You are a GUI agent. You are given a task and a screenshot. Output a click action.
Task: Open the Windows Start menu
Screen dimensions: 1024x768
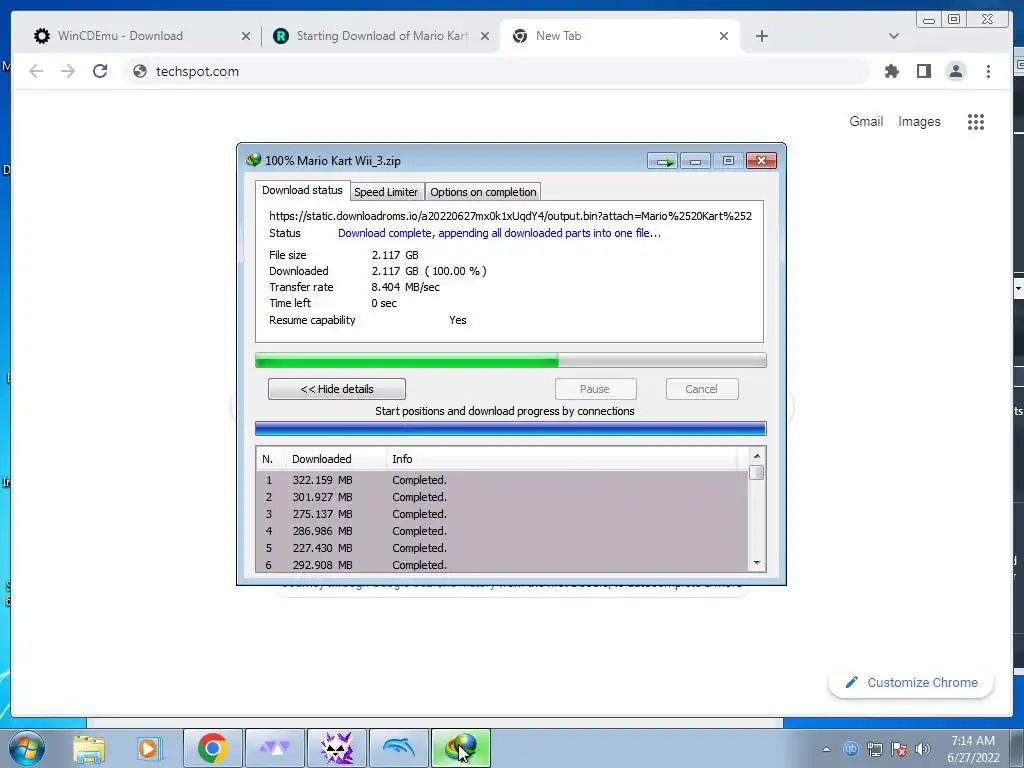click(26, 748)
